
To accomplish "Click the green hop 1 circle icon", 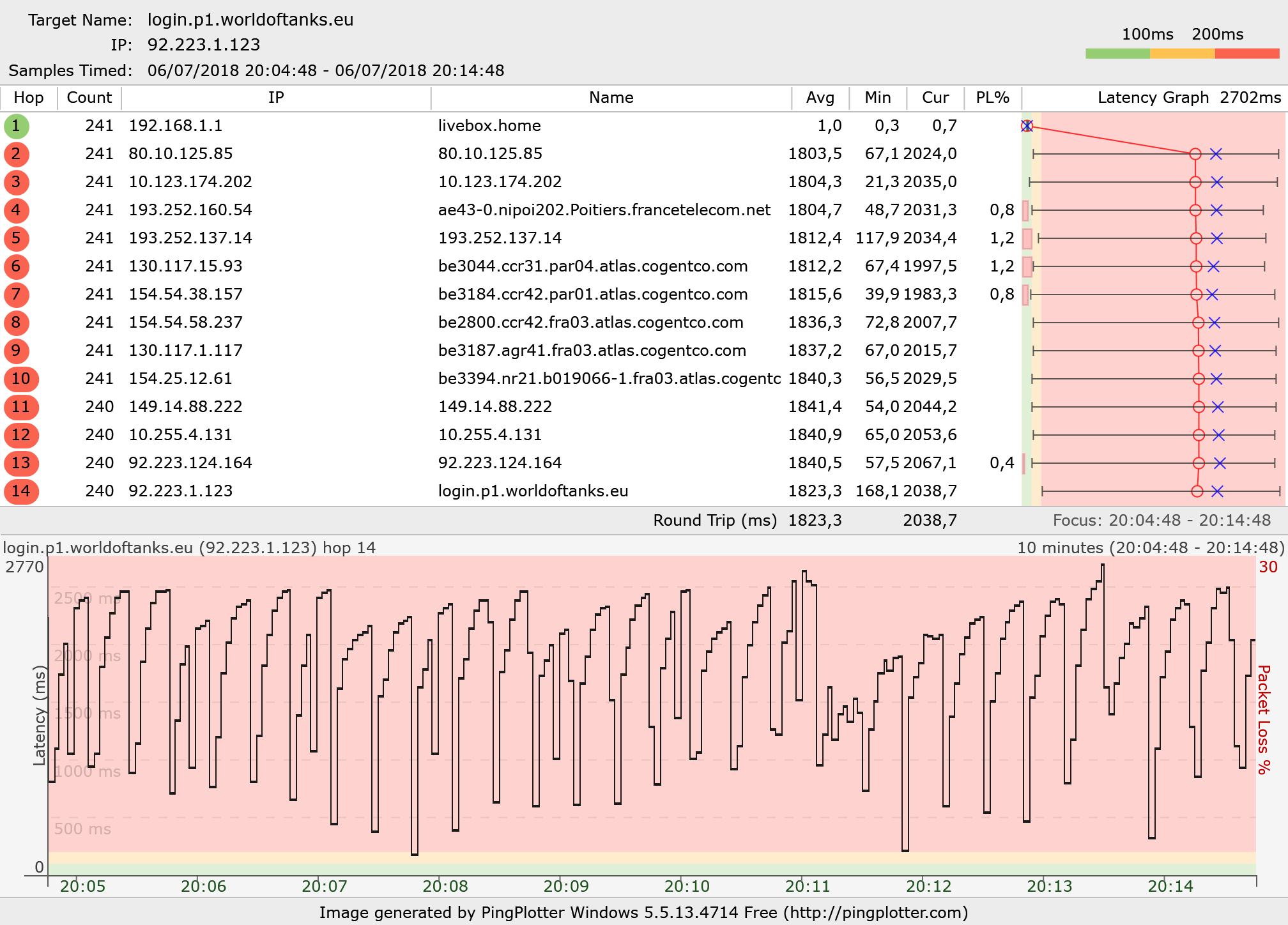I will 16,126.
